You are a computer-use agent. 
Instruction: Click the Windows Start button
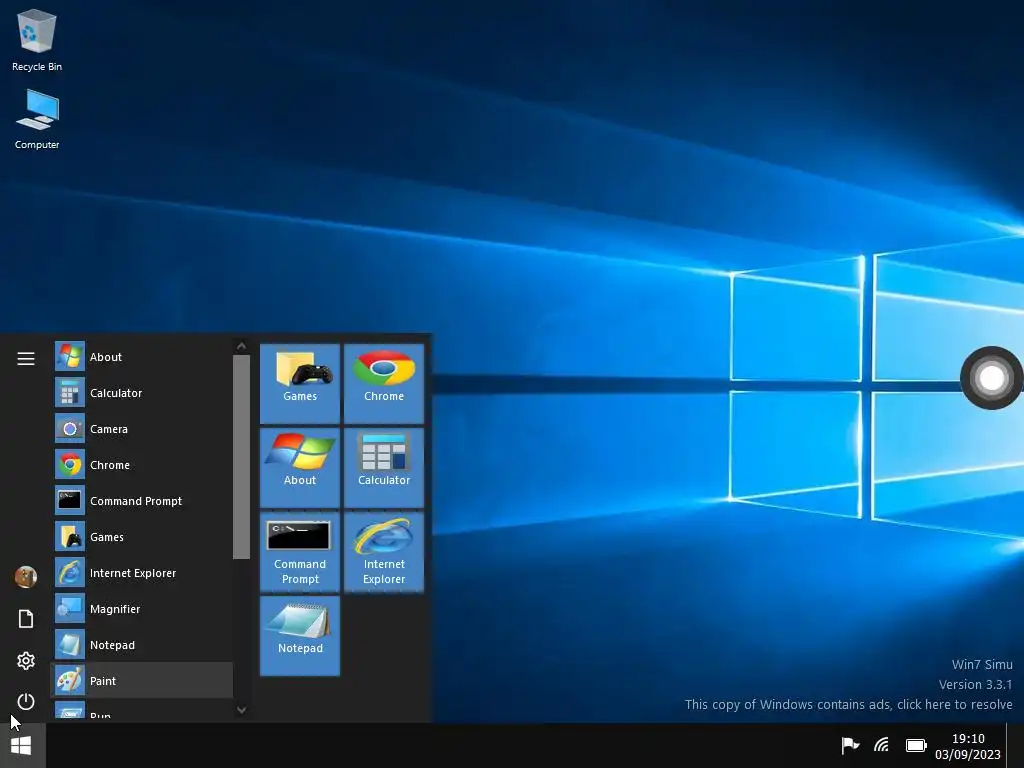pyautogui.click(x=22, y=745)
